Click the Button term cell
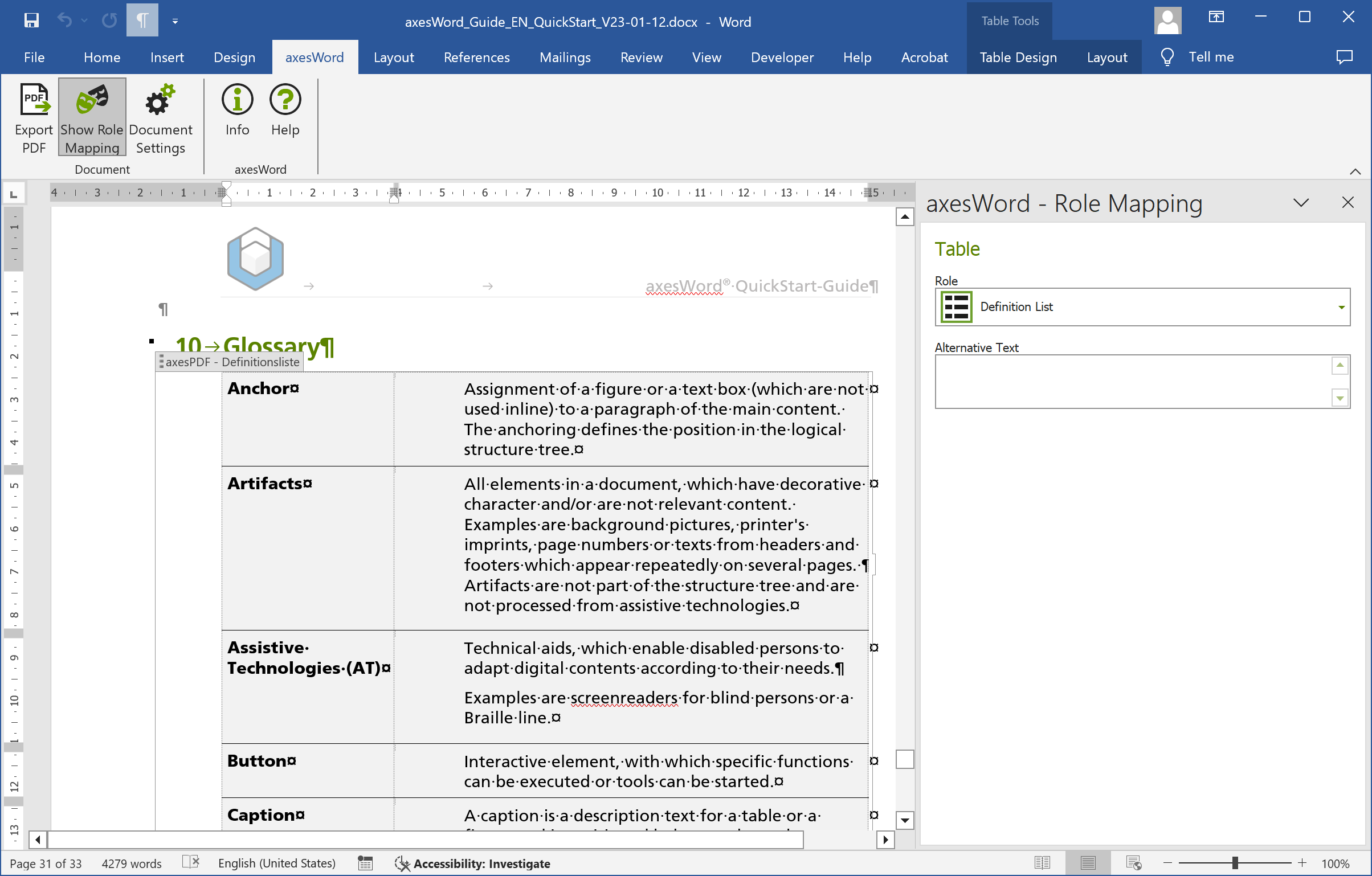The width and height of the screenshot is (1372, 876). (x=308, y=771)
